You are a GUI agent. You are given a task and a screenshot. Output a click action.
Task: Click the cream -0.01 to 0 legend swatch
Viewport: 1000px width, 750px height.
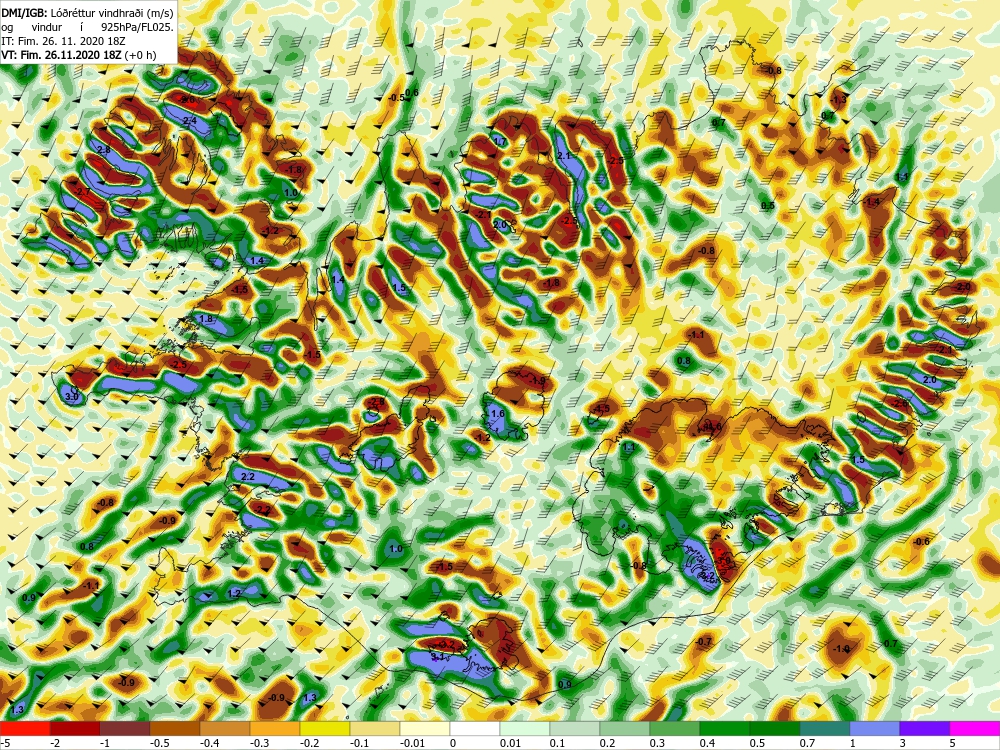point(425,728)
